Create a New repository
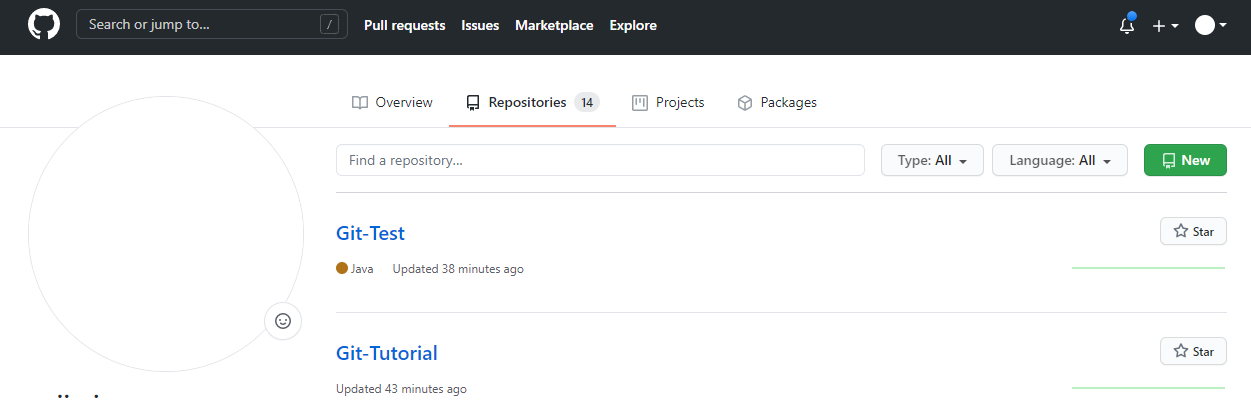This screenshot has width=1251, height=400. 1185,160
